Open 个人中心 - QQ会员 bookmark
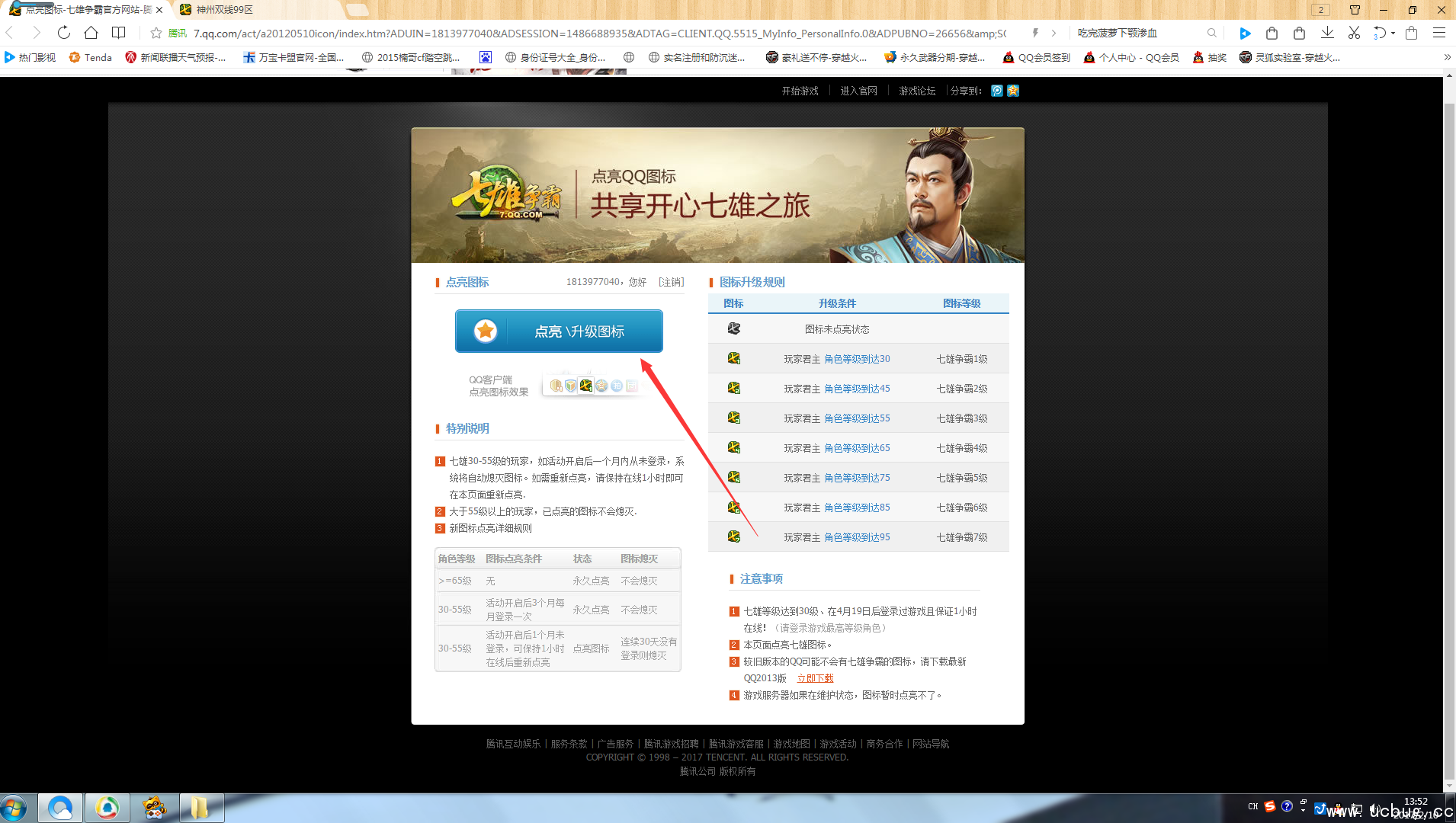1456x823 pixels. [1131, 57]
